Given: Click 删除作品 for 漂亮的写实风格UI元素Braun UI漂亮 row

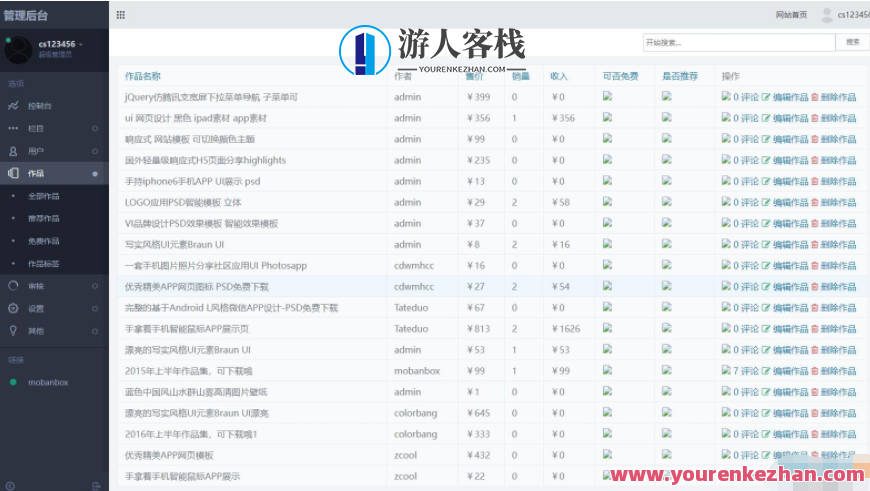Looking at the screenshot, I should (838, 413).
